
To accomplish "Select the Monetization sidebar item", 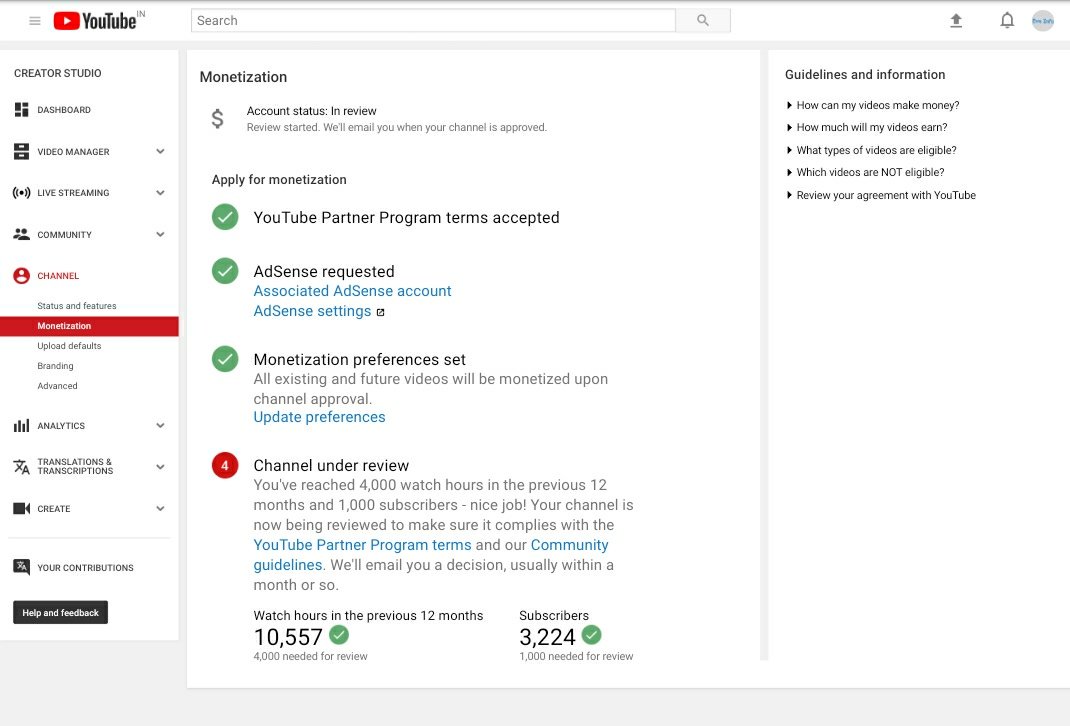I will pos(89,326).
